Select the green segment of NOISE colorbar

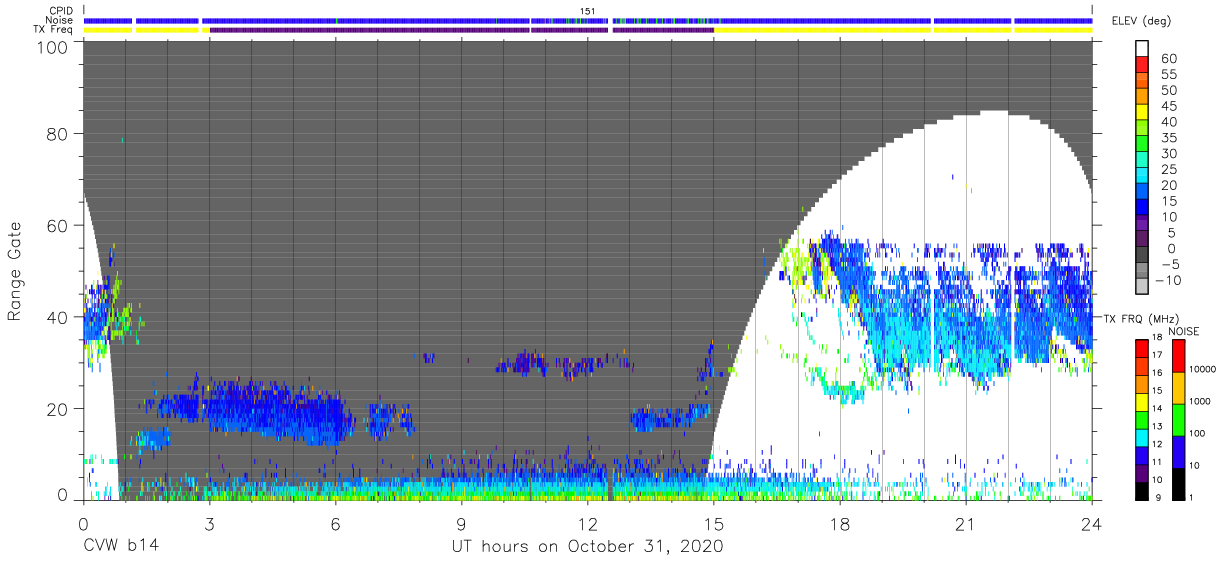(1178, 420)
